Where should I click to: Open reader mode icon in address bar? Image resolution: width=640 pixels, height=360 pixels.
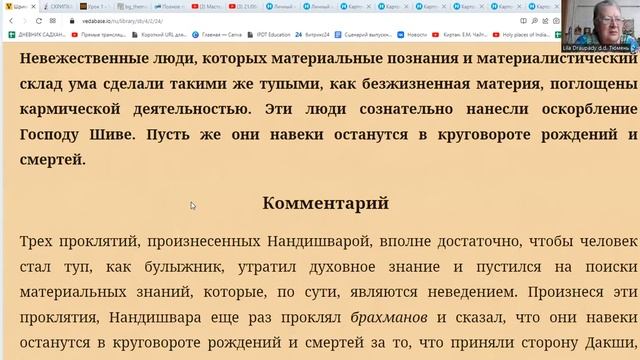coord(523,21)
